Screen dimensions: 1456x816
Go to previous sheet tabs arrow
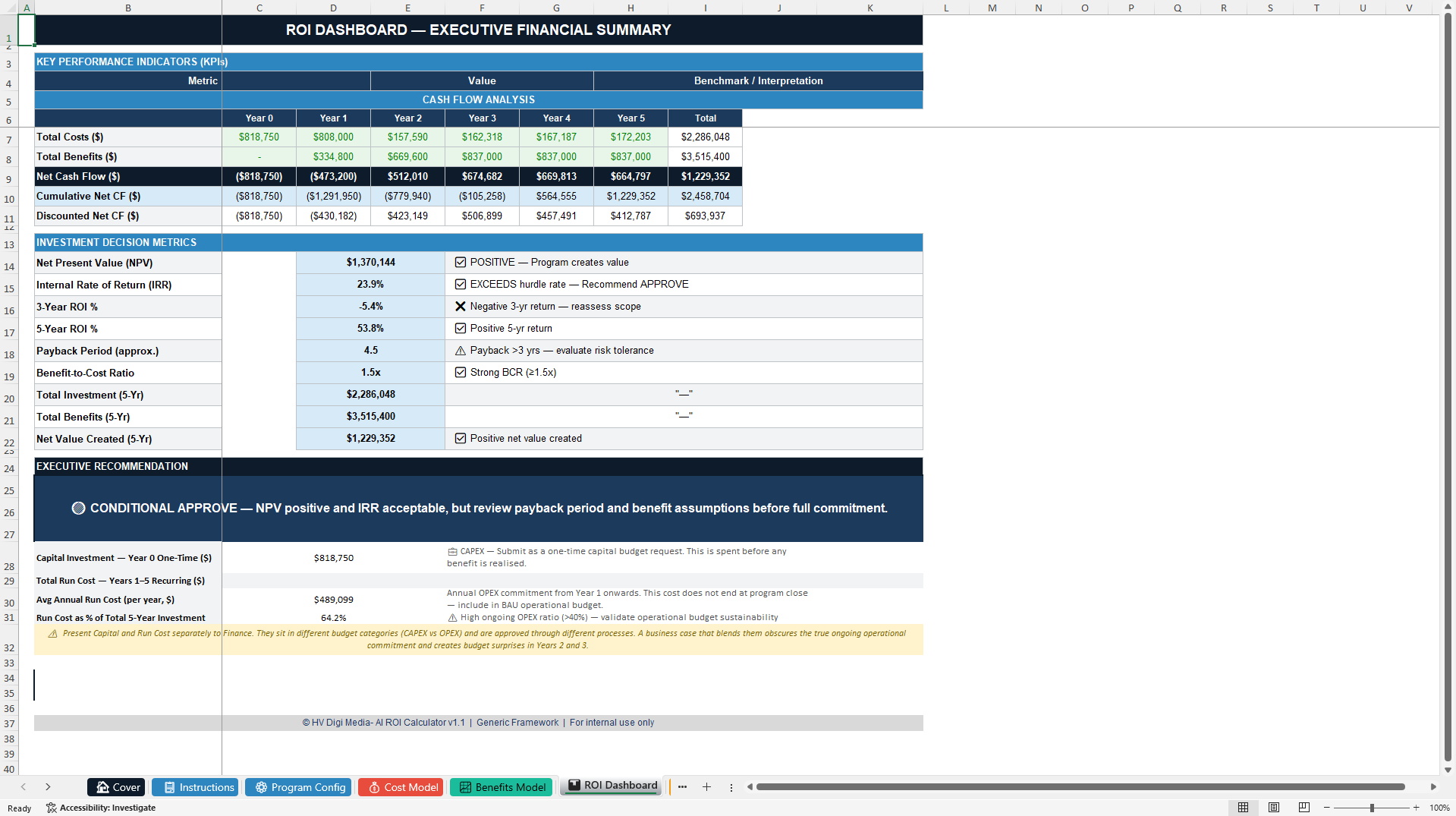point(24,787)
